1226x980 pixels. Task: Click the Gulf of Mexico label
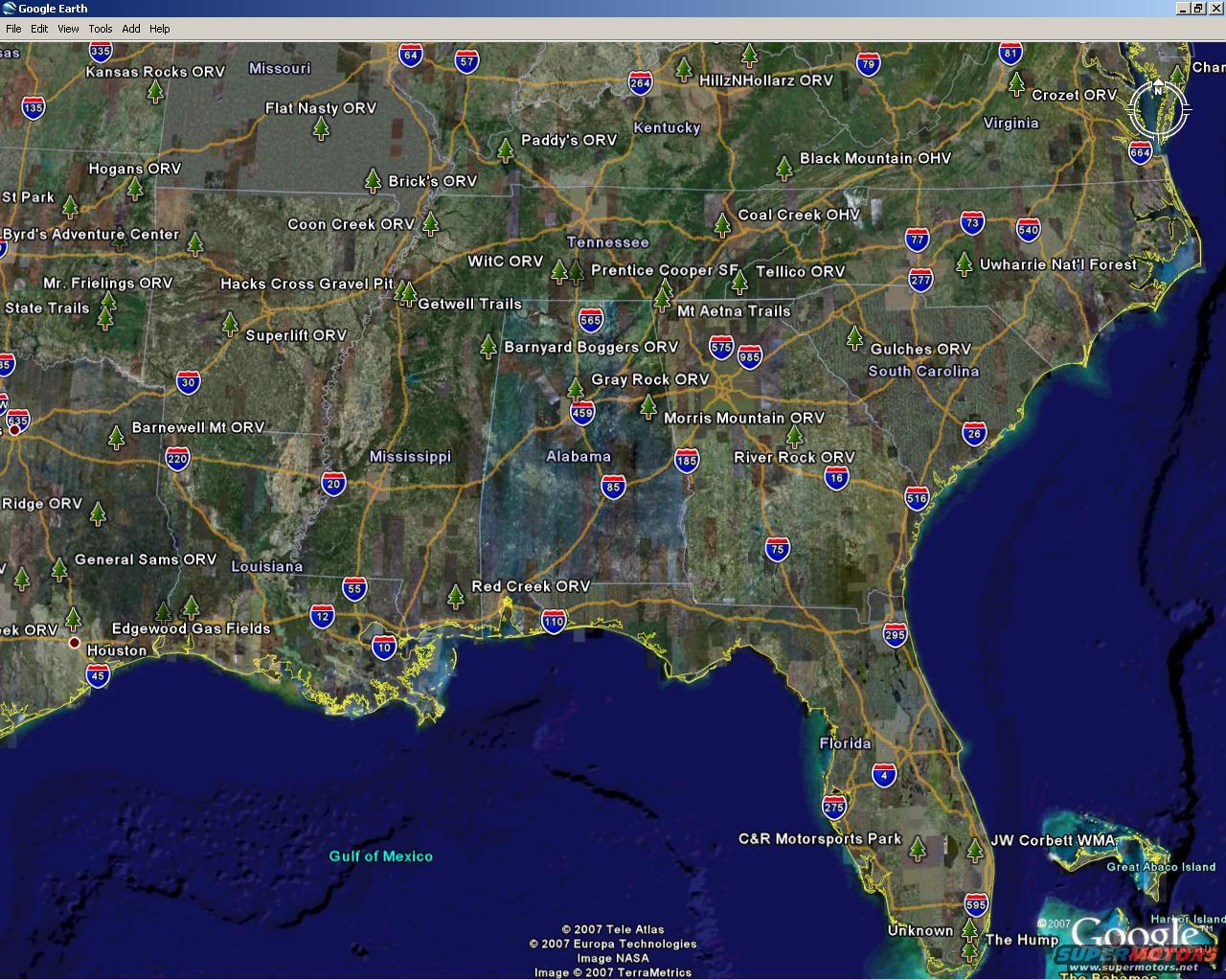click(x=381, y=856)
